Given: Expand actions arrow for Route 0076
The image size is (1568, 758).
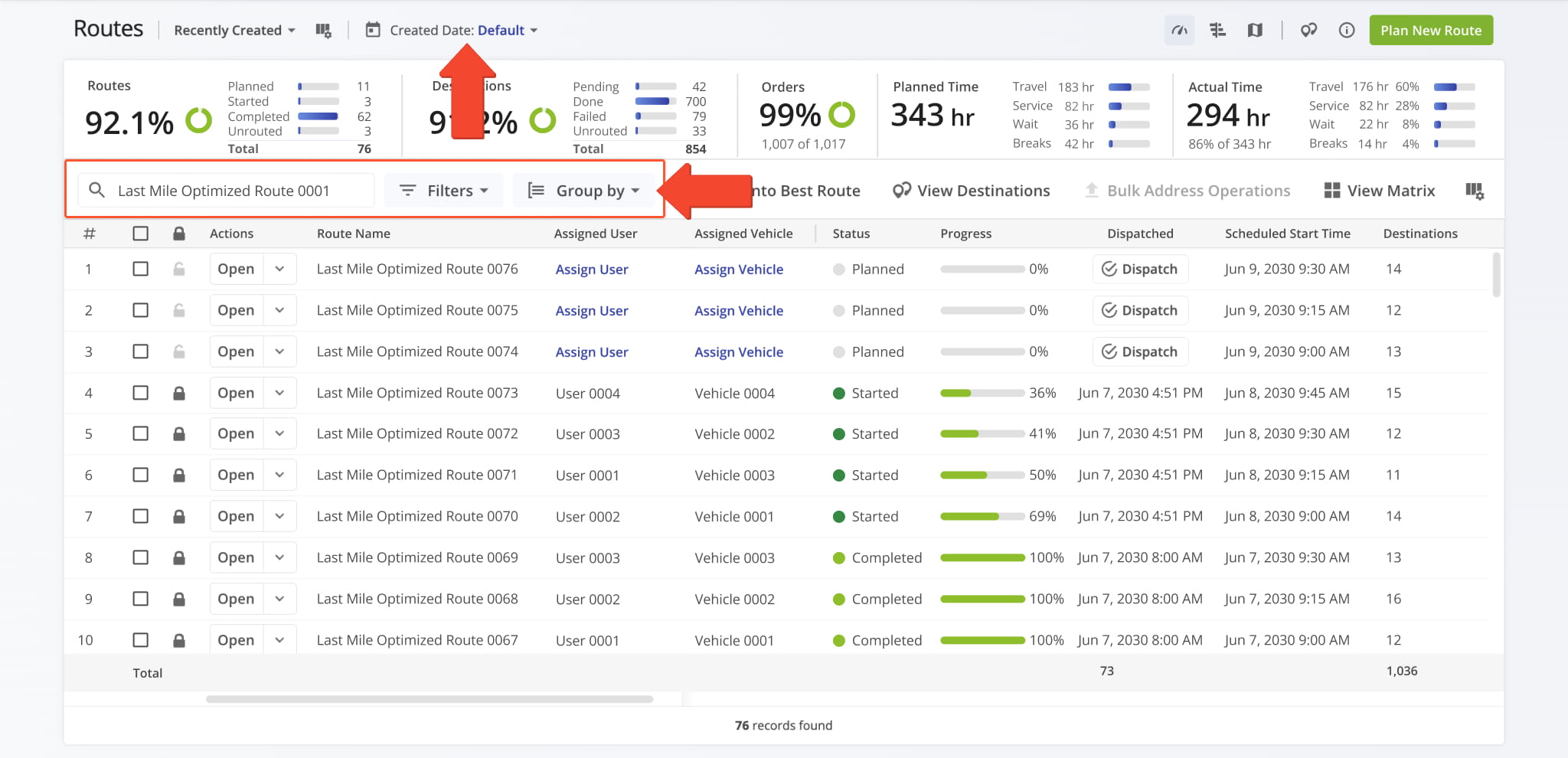Looking at the screenshot, I should pyautogui.click(x=279, y=269).
